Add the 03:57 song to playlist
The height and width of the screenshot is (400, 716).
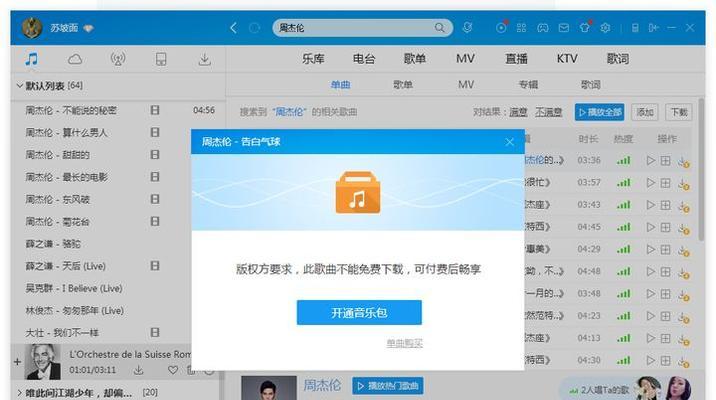[666, 183]
